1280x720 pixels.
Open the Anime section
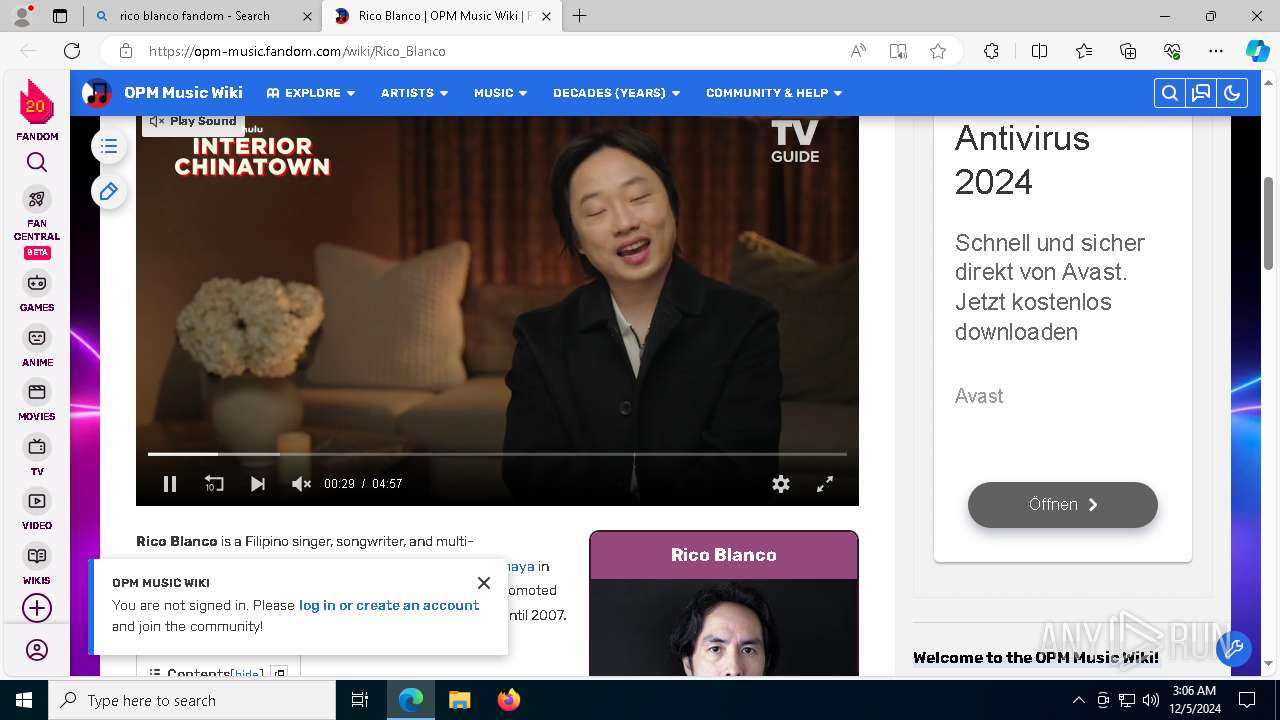[37, 347]
